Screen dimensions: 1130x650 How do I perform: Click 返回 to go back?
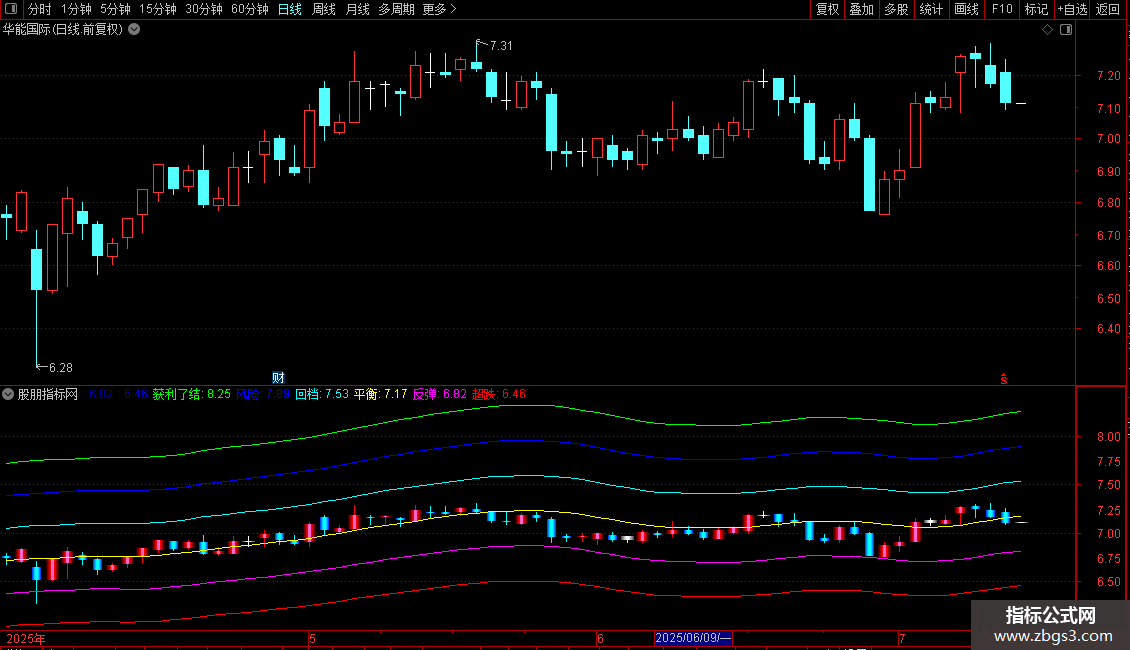coord(1108,9)
